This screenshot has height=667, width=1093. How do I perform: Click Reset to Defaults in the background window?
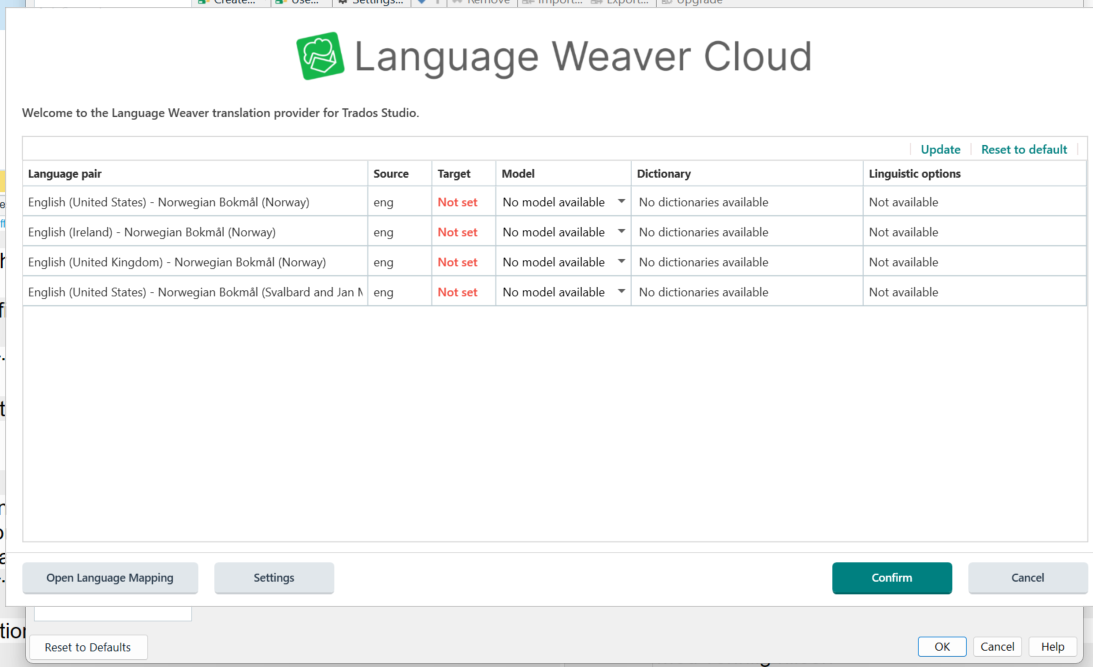click(x=88, y=647)
